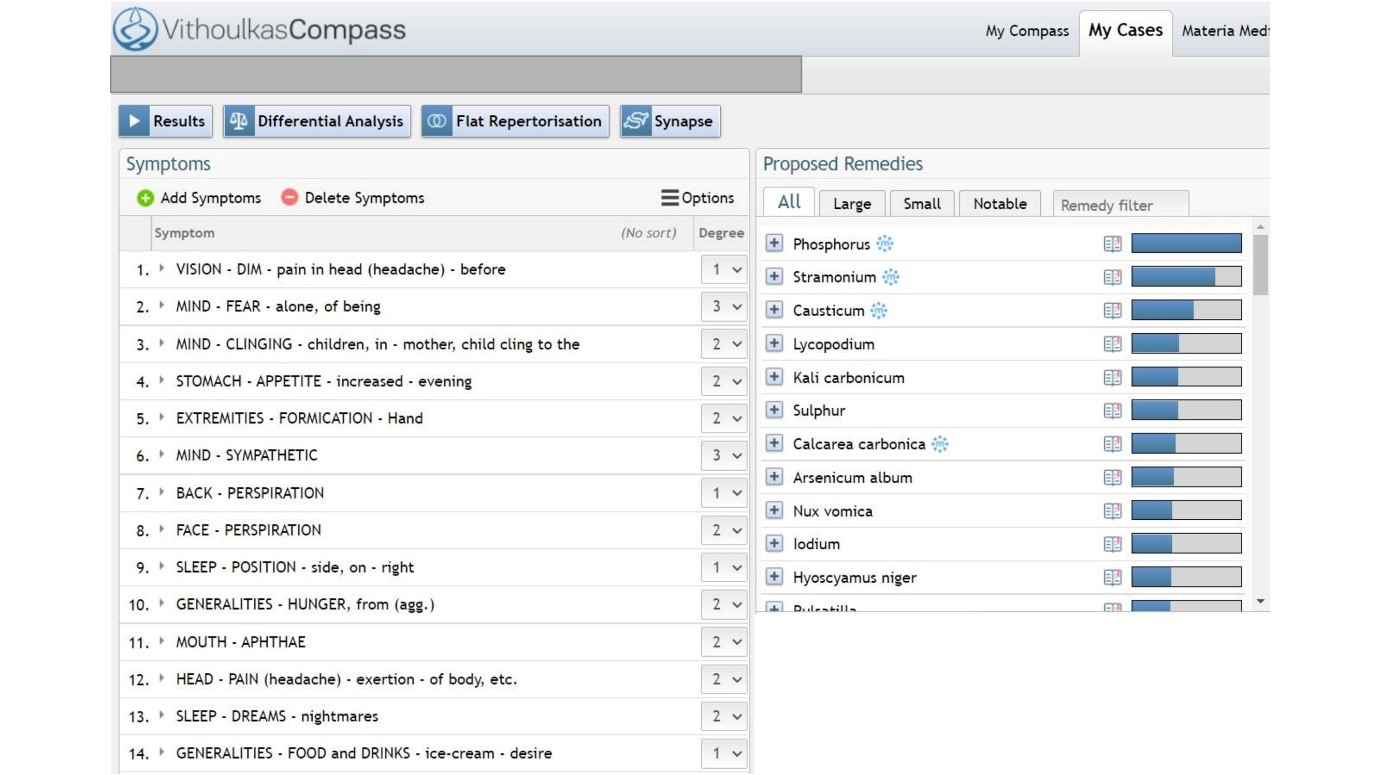Expand the MIND - SYMPATHETIC symptom arrow
1381x775 pixels.
click(x=162, y=455)
